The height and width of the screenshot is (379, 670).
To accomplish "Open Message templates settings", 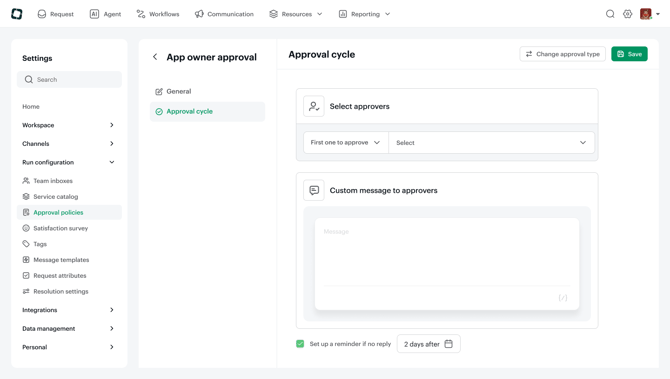I will coord(61,260).
